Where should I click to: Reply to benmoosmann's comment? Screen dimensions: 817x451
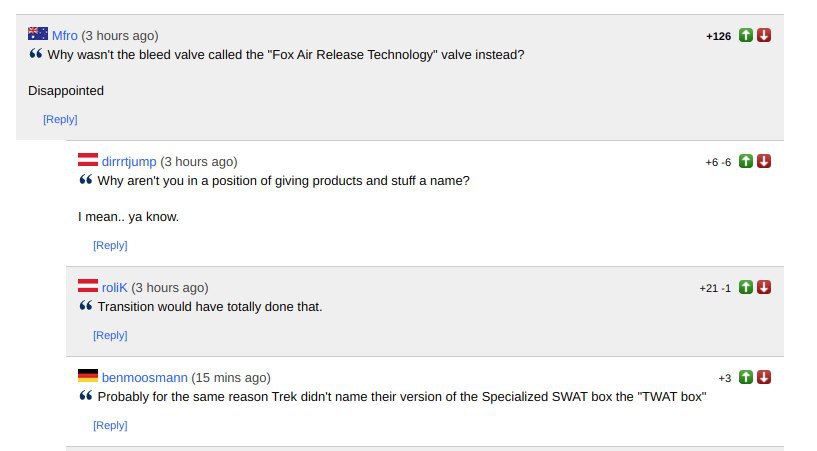pos(110,425)
